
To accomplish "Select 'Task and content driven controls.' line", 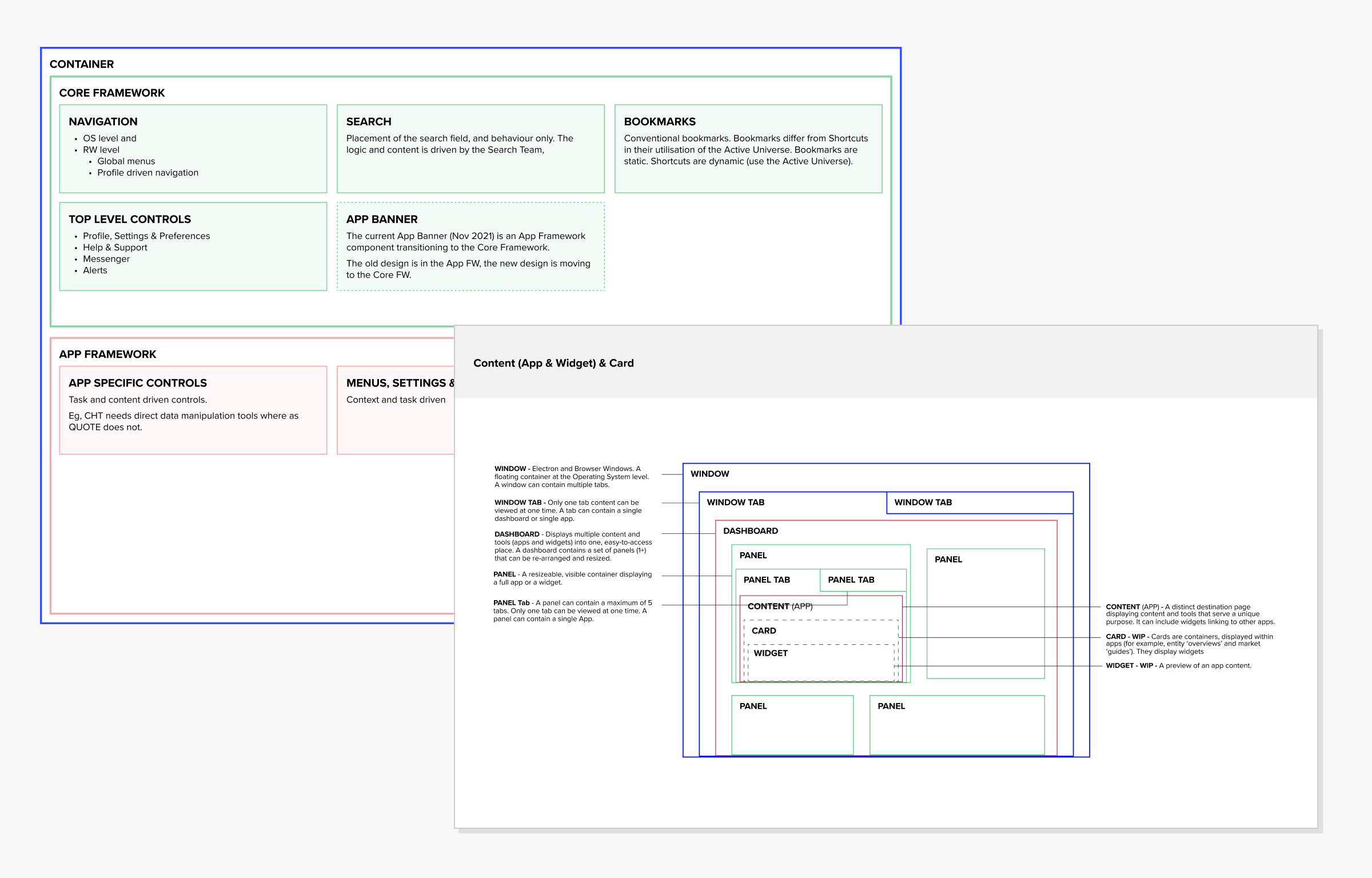I will coord(138,400).
